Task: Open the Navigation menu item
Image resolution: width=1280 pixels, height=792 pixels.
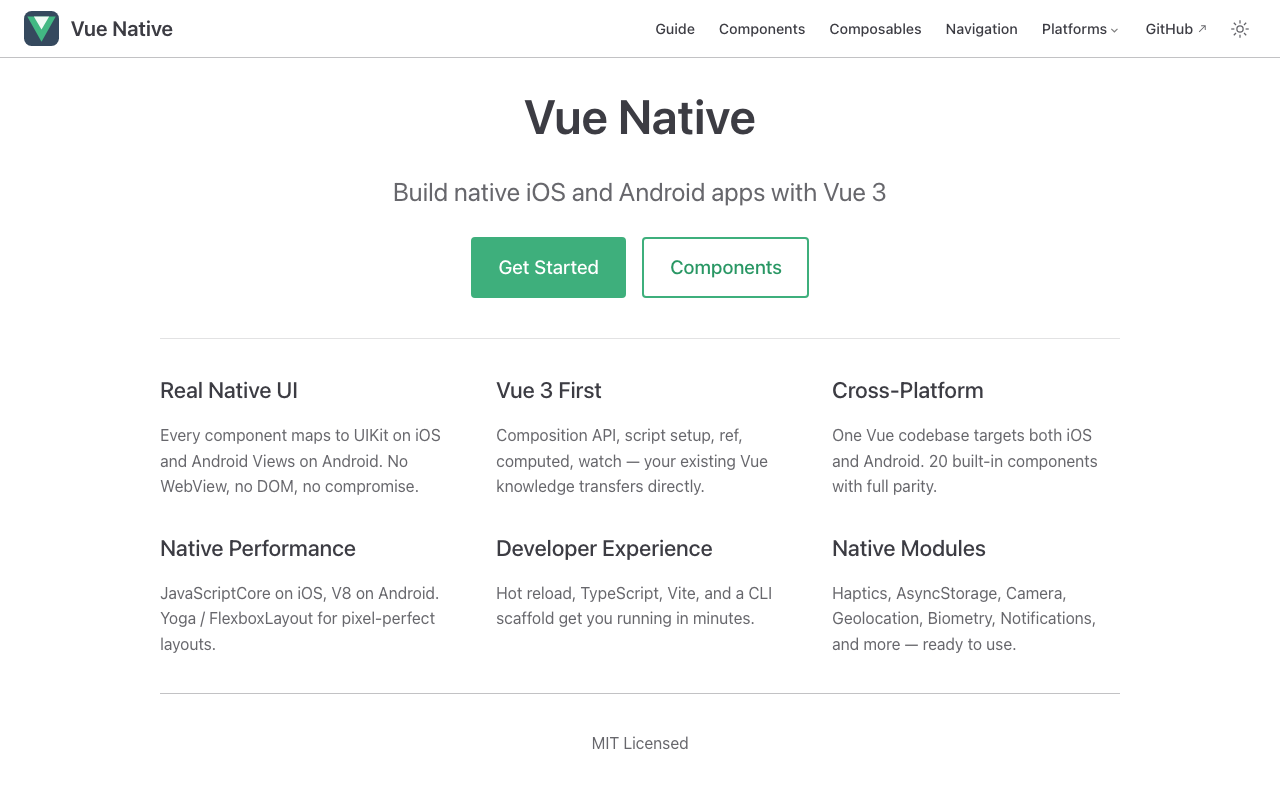Action: (981, 29)
